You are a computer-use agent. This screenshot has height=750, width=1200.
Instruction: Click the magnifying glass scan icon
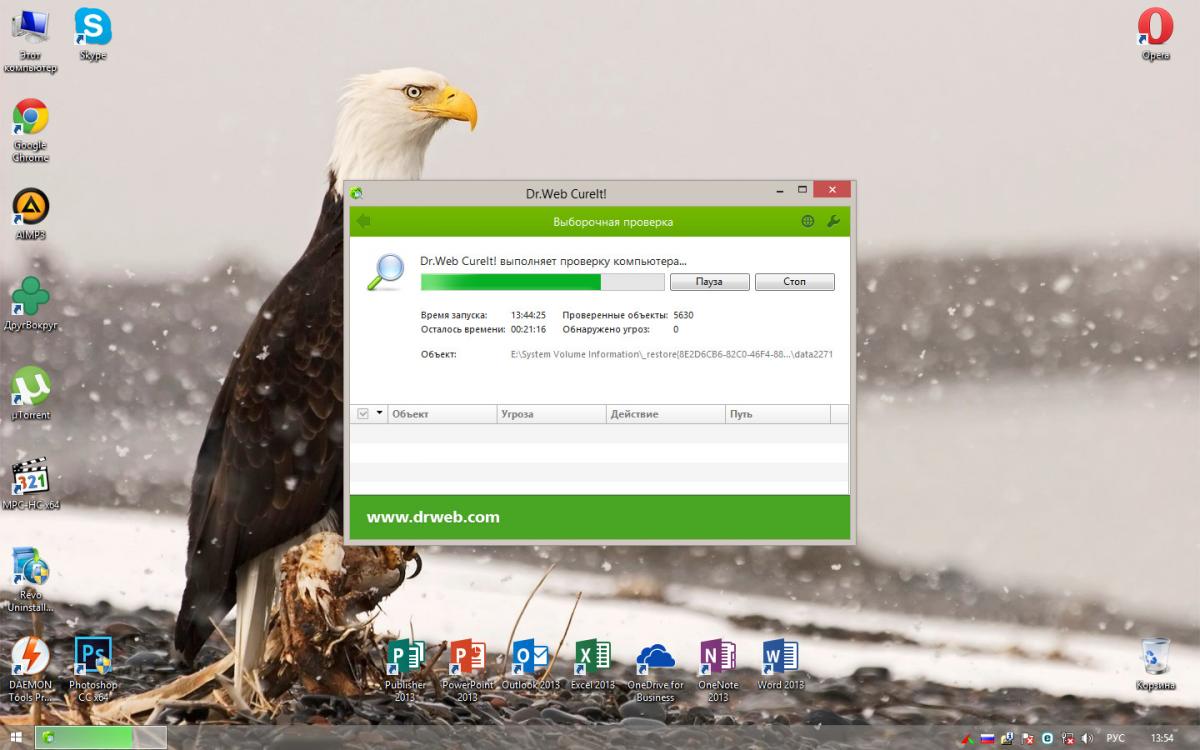385,271
